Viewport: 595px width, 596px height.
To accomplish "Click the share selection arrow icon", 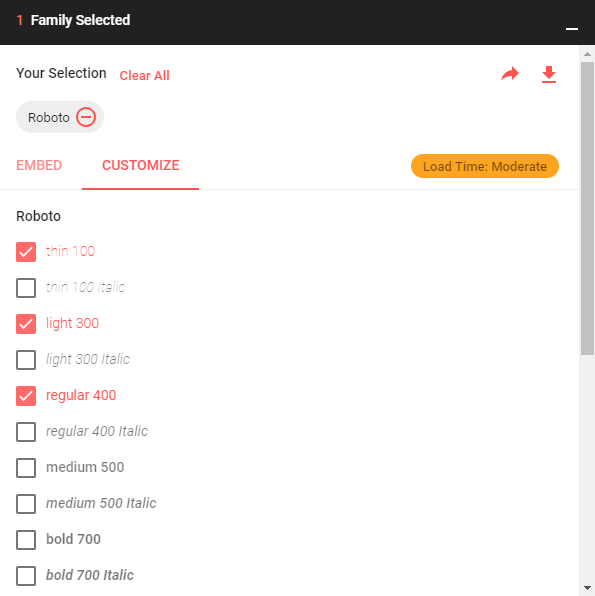I will 510,74.
